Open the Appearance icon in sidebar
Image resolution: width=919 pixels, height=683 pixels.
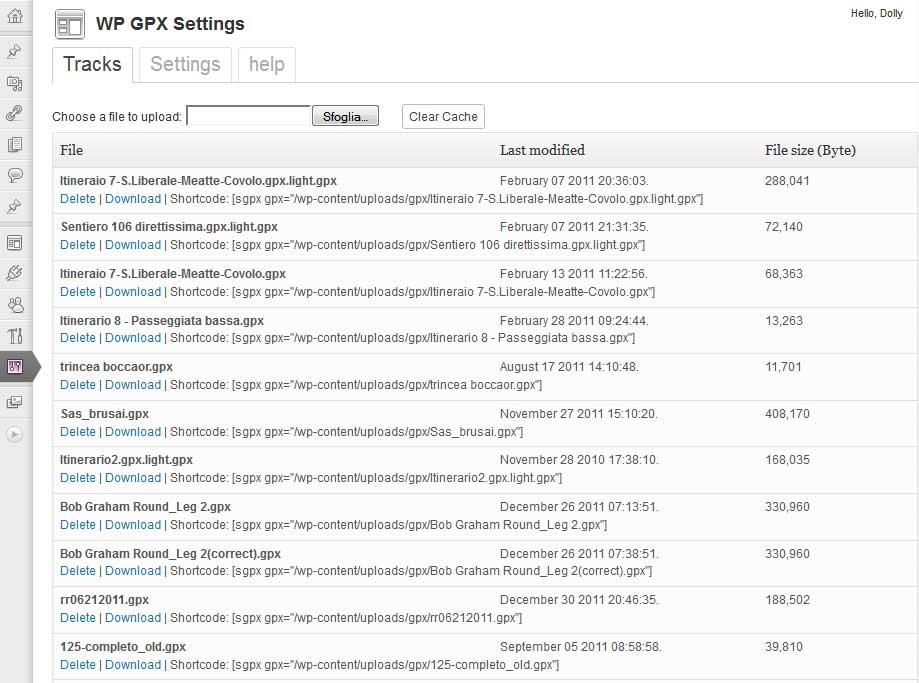[15, 242]
